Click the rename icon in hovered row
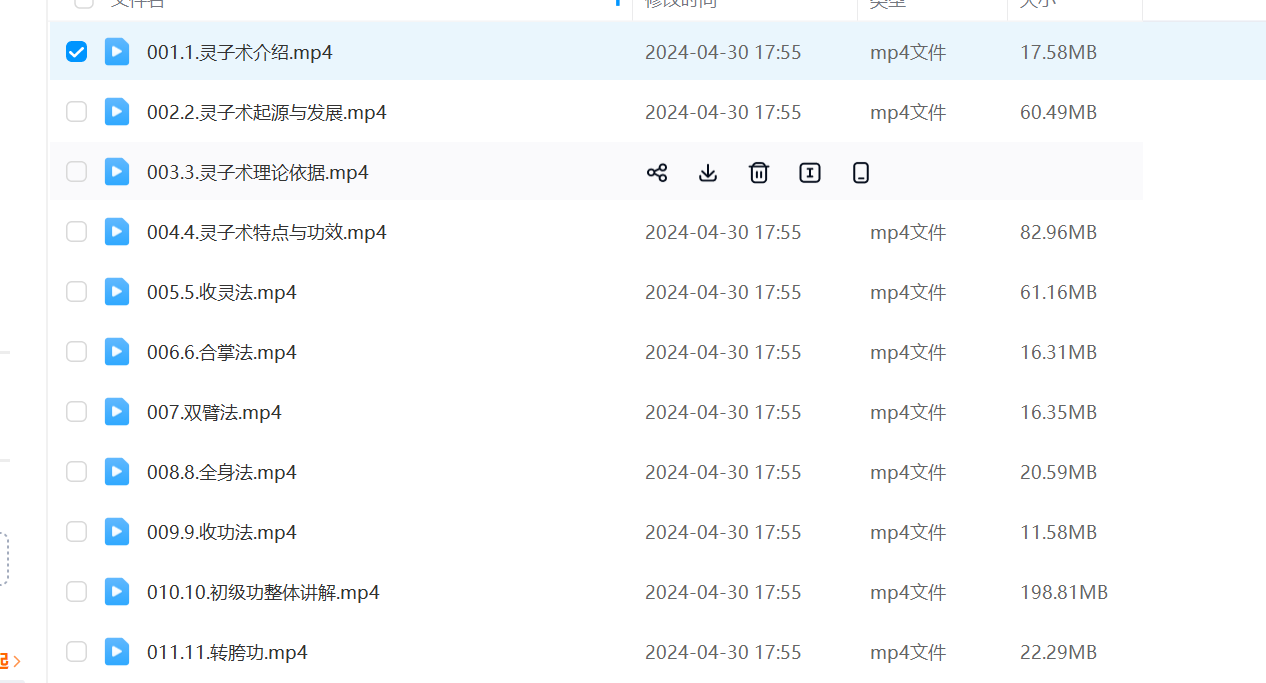The height and width of the screenshot is (683, 1266). [810, 173]
